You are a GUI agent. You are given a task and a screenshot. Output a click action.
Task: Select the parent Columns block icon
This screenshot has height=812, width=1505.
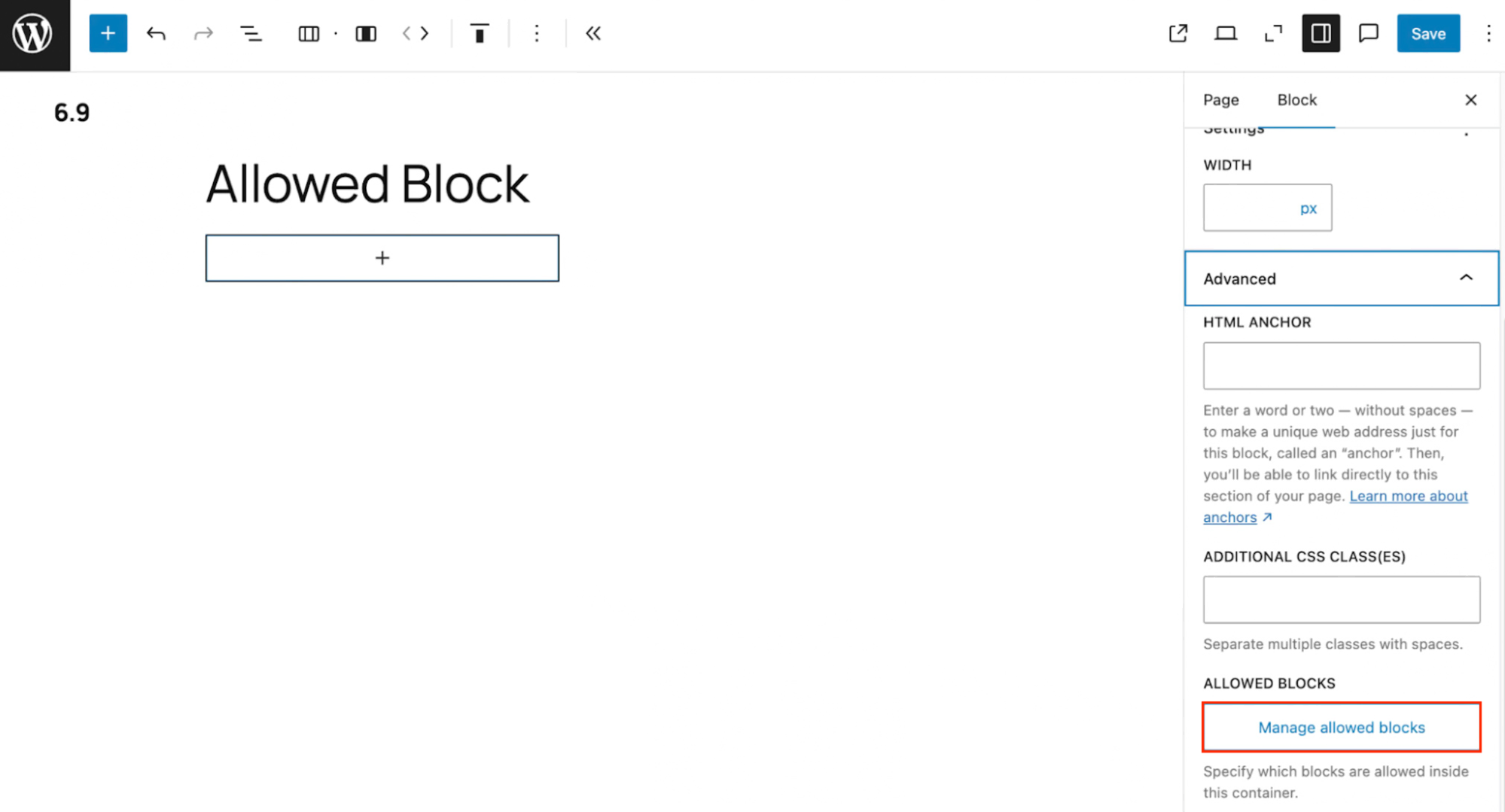click(308, 33)
